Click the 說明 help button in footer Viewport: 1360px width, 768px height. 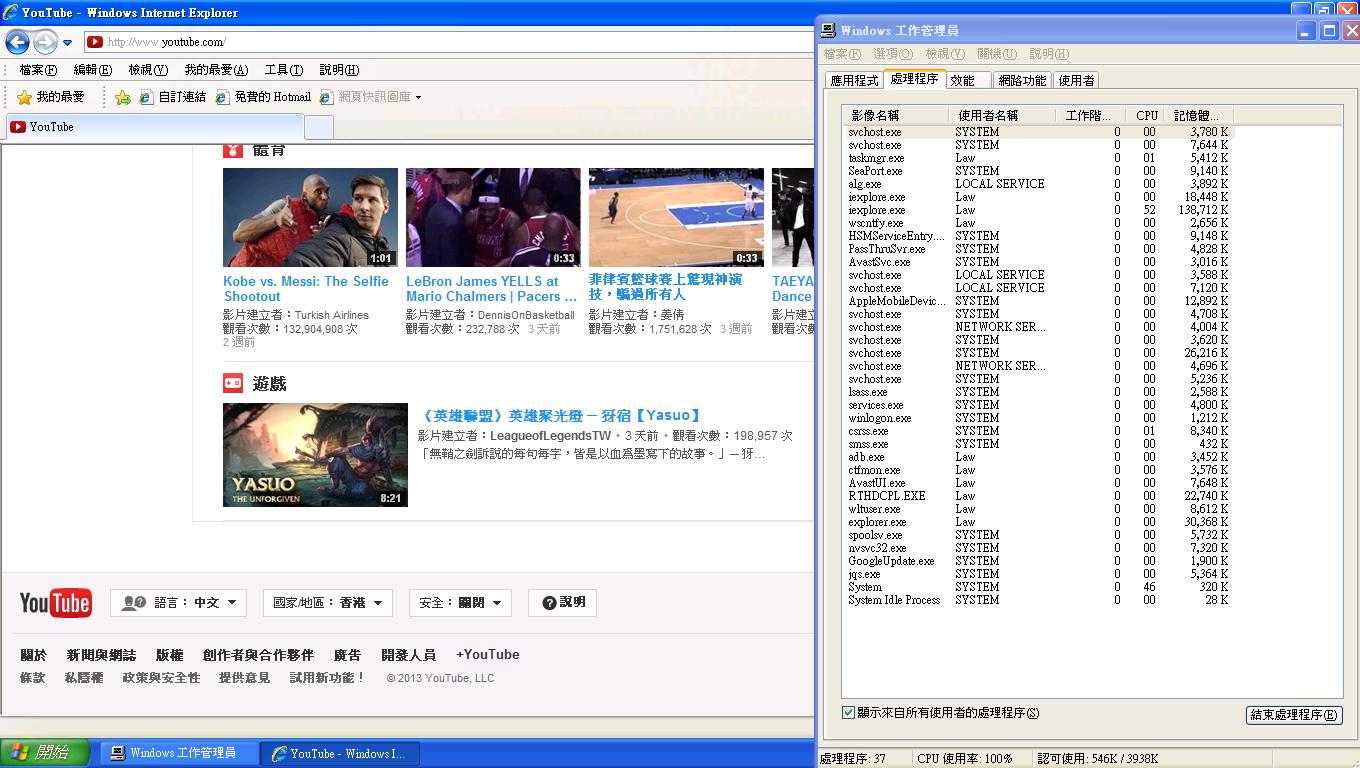(563, 602)
